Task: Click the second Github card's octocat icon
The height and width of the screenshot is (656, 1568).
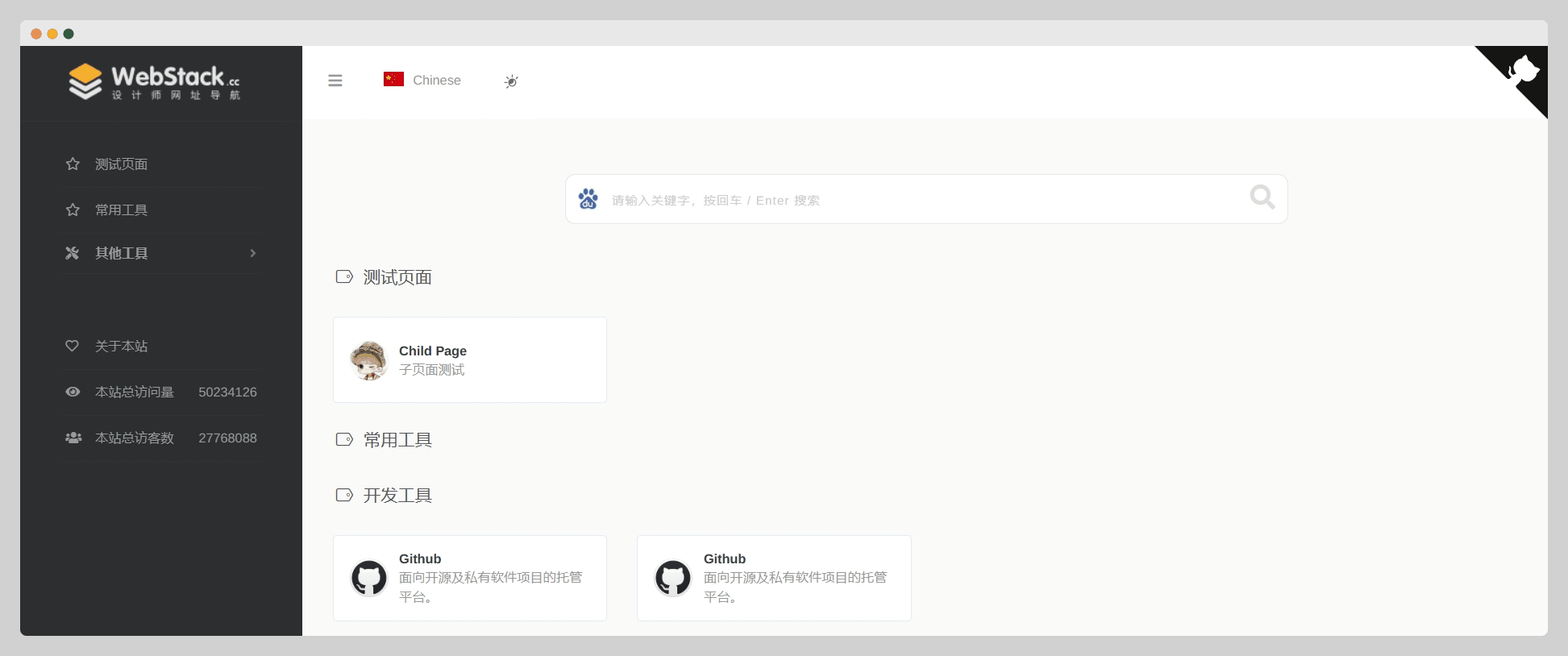Action: (x=673, y=578)
